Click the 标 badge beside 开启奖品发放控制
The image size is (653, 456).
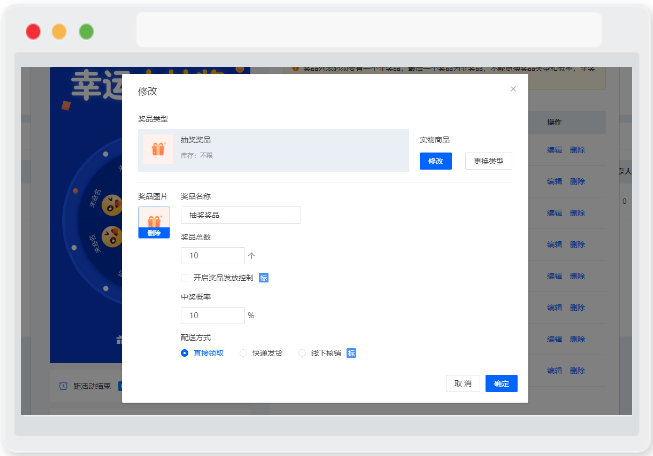click(264, 278)
